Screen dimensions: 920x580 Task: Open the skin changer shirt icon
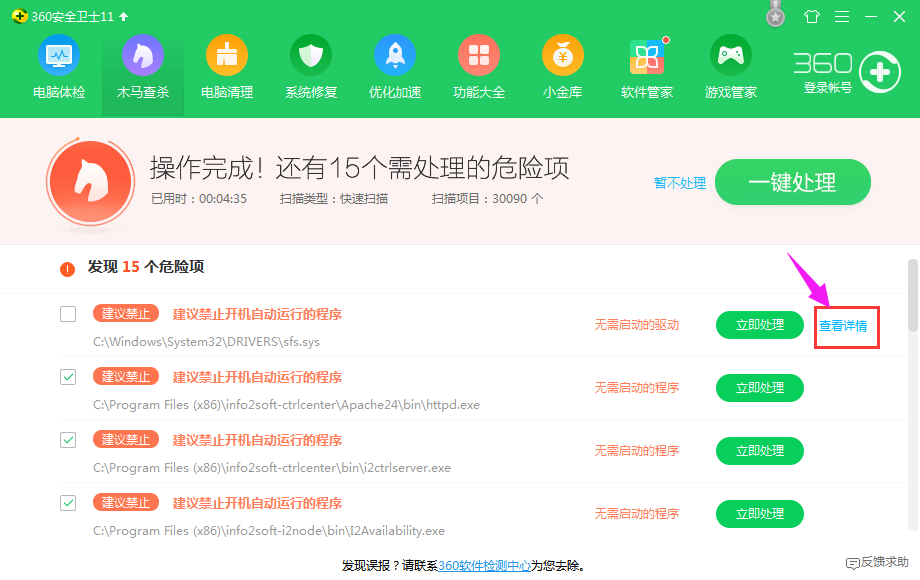[812, 16]
